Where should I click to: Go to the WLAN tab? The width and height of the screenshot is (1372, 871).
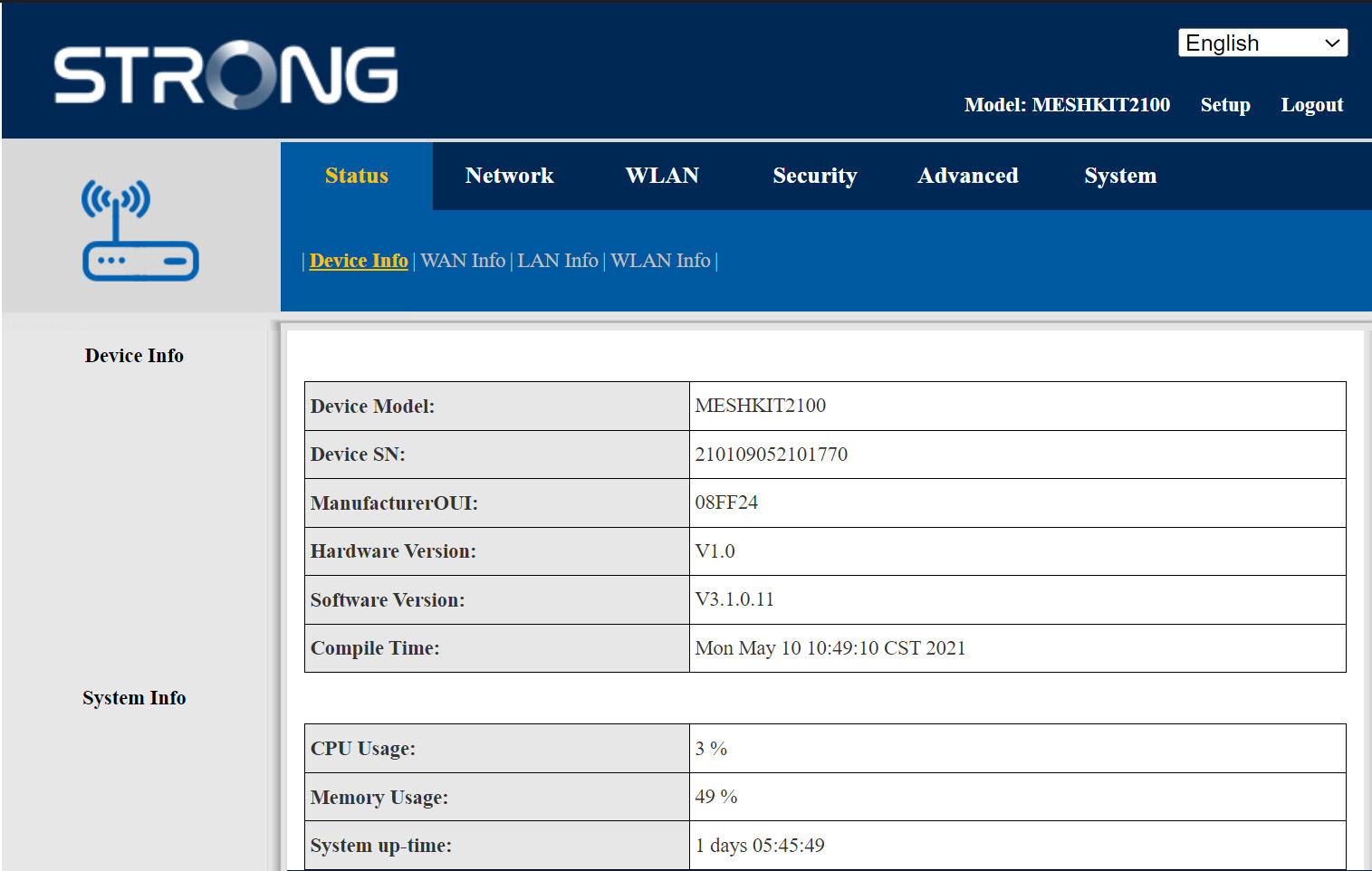662,176
